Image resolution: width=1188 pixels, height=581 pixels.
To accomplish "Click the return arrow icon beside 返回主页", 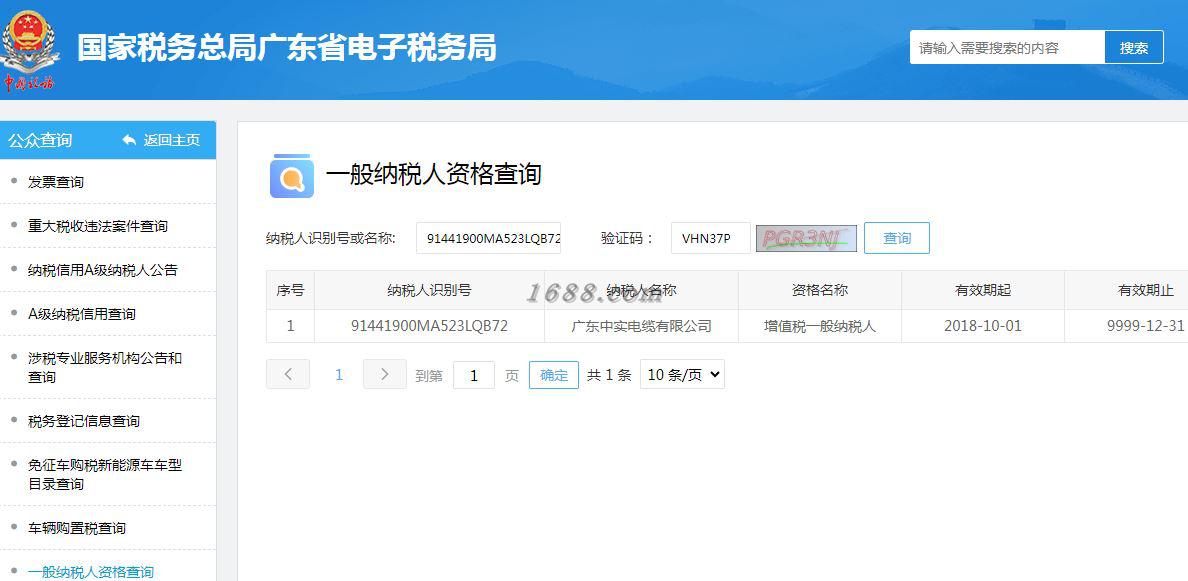I will tap(130, 140).
